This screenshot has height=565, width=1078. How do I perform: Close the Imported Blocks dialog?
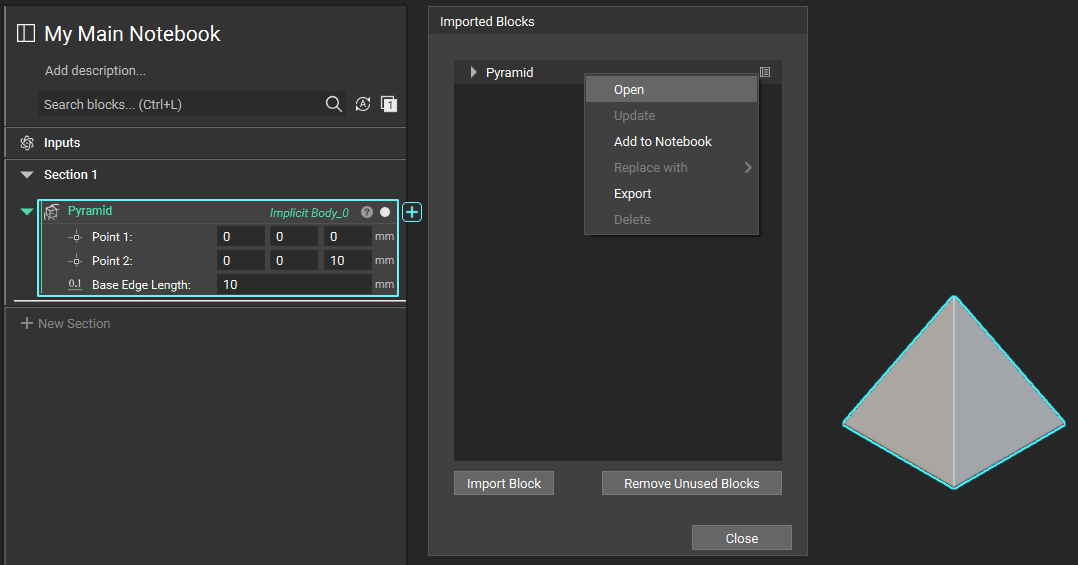(x=742, y=538)
